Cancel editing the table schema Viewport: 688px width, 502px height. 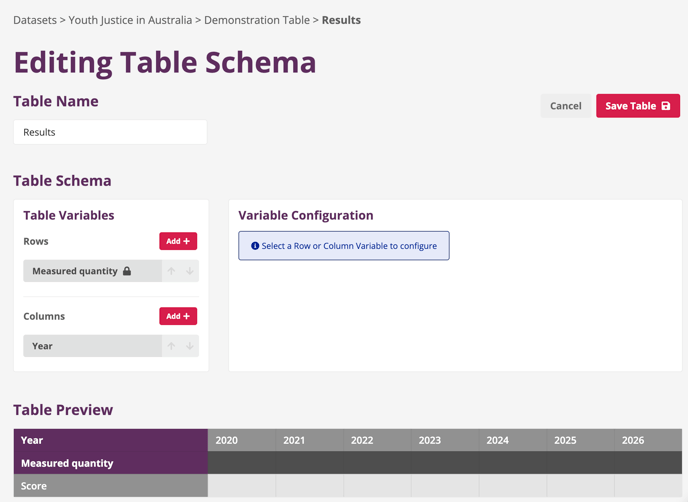566,106
